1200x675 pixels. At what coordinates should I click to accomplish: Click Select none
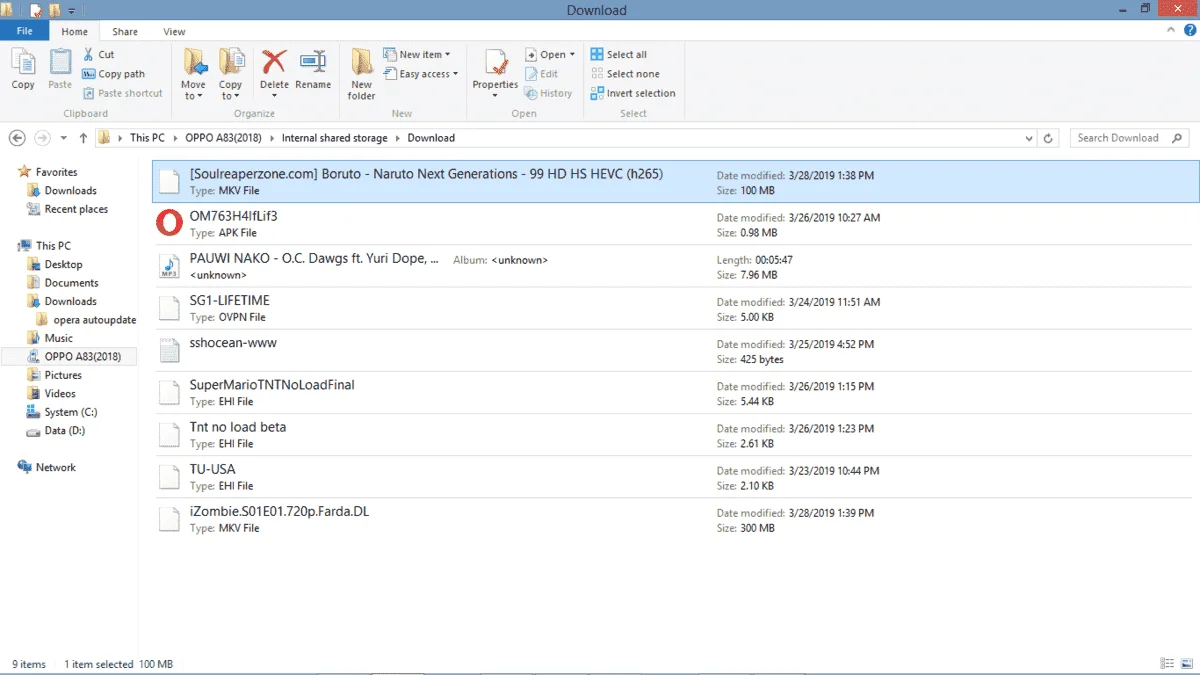[625, 74]
